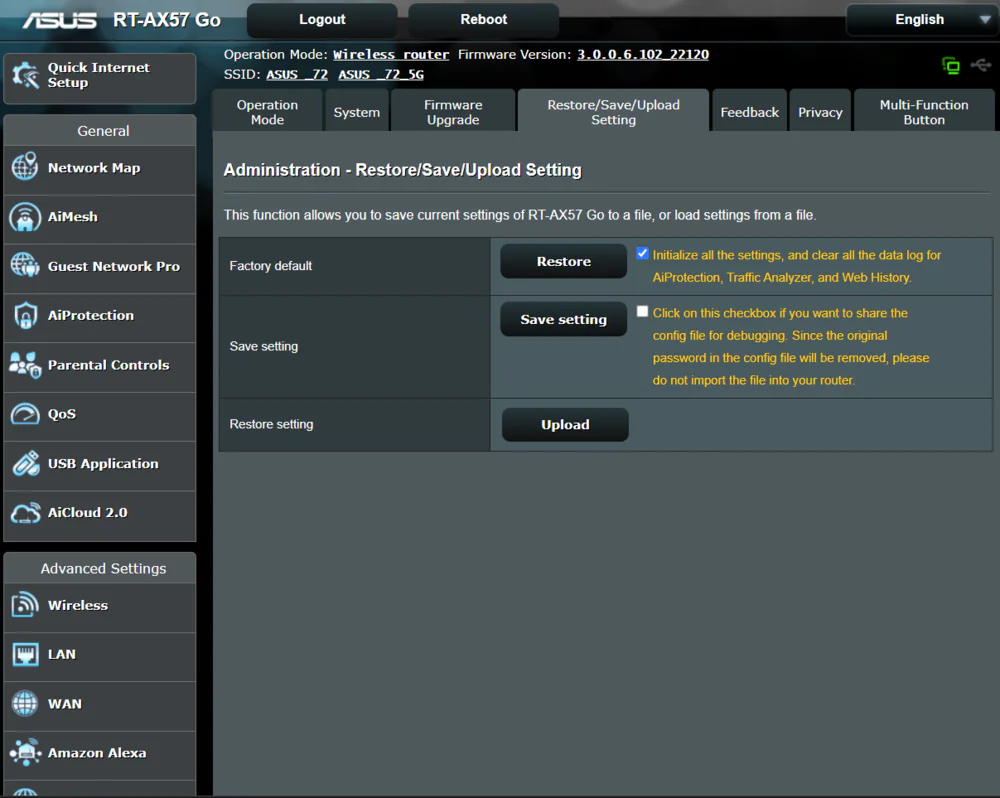Open the Privacy tab
Image resolution: width=1000 pixels, height=798 pixels.
click(820, 112)
